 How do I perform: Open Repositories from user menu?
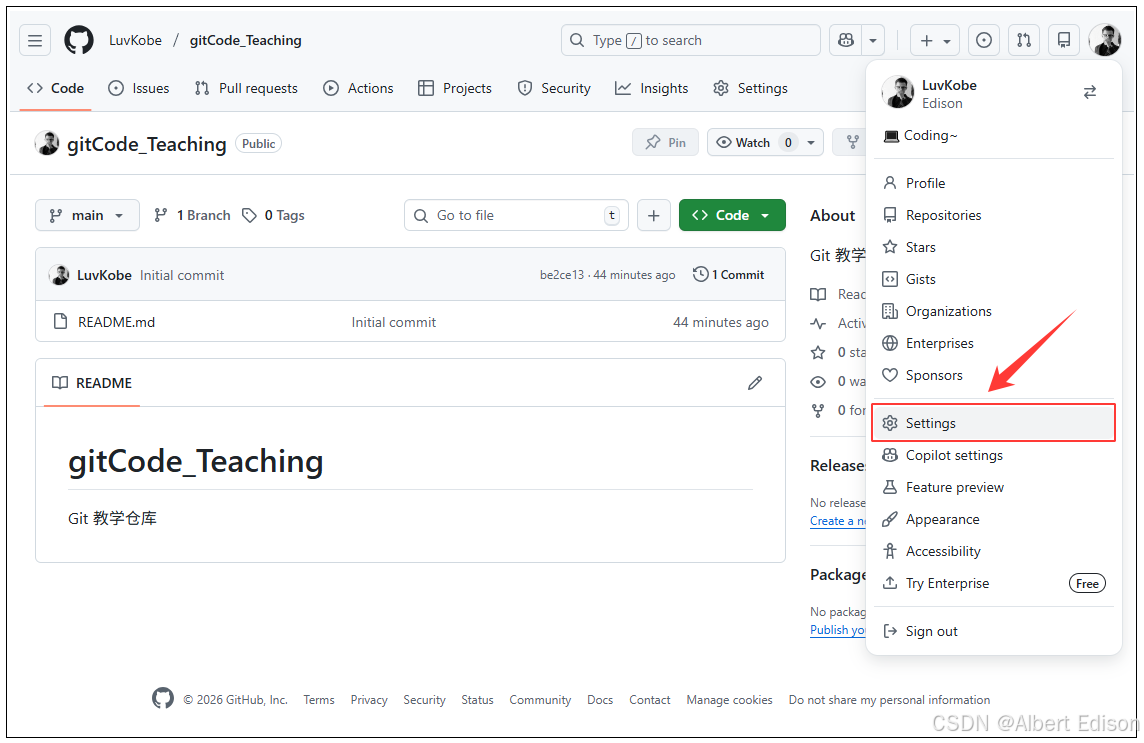tap(994, 215)
